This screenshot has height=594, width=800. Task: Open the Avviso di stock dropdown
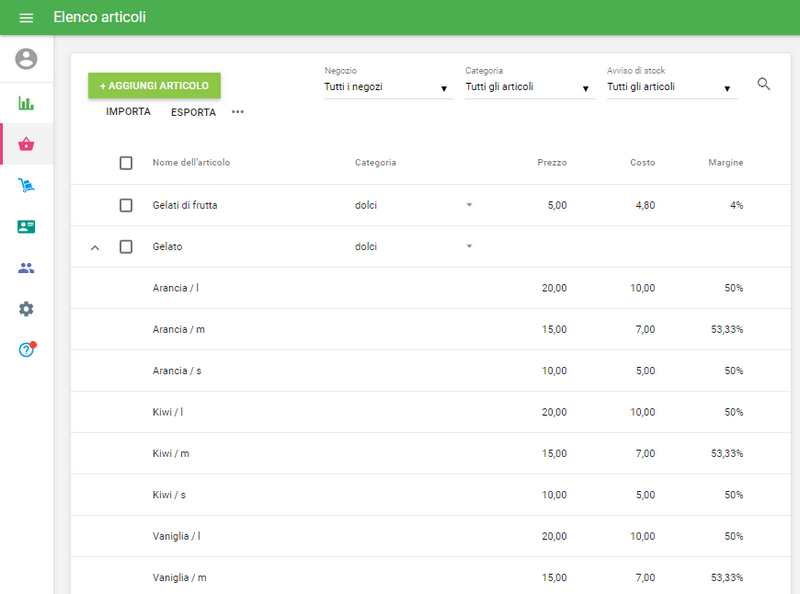pyautogui.click(x=671, y=87)
